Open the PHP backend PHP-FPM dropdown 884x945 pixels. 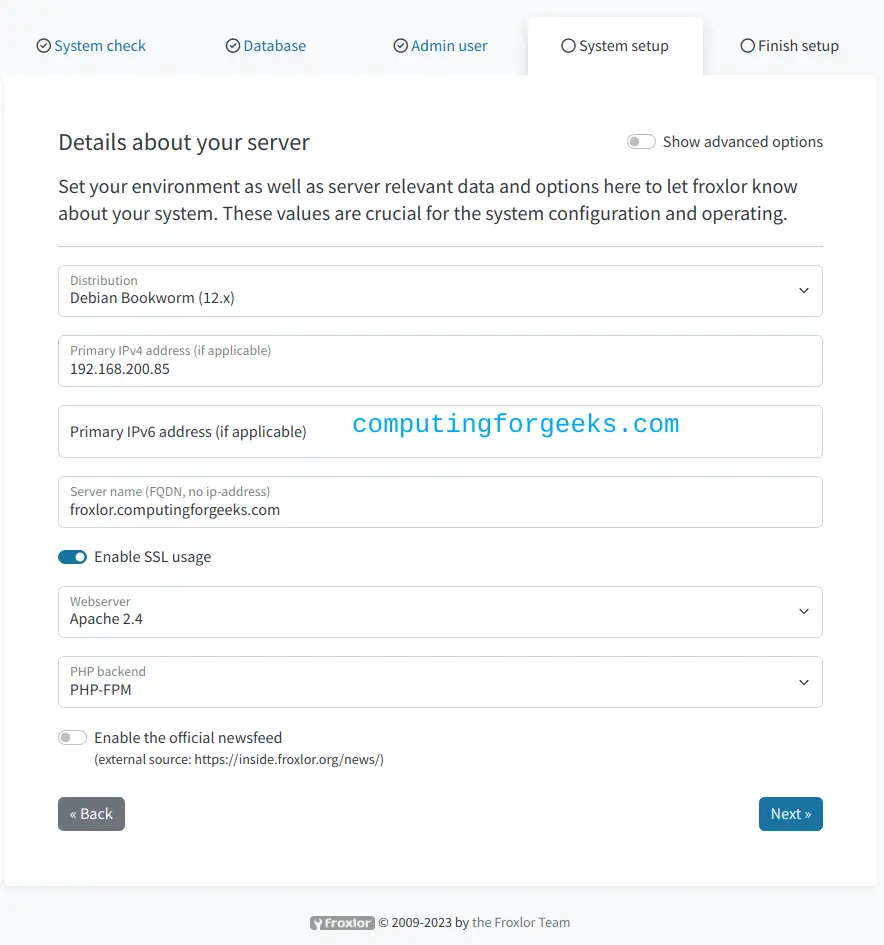point(440,682)
